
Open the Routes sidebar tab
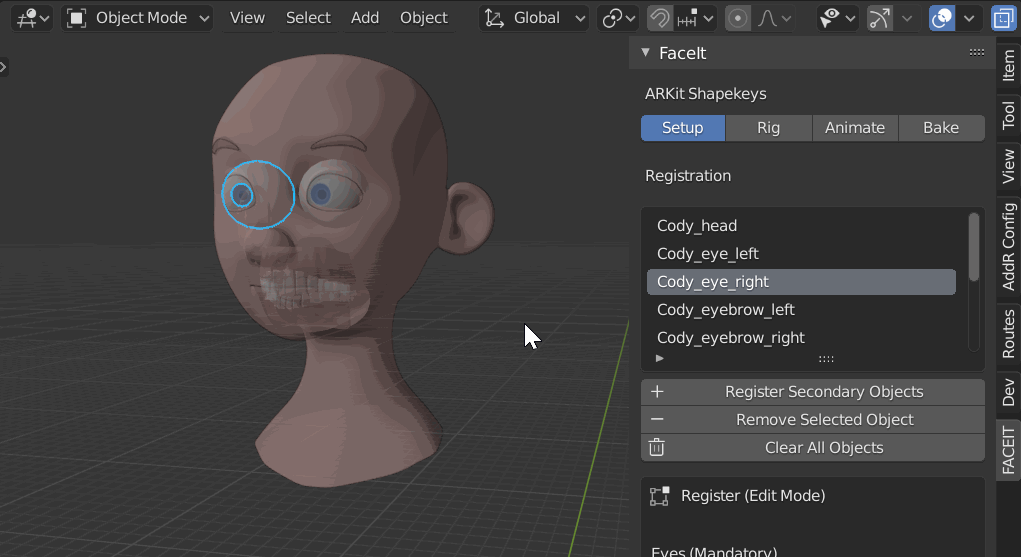1008,334
